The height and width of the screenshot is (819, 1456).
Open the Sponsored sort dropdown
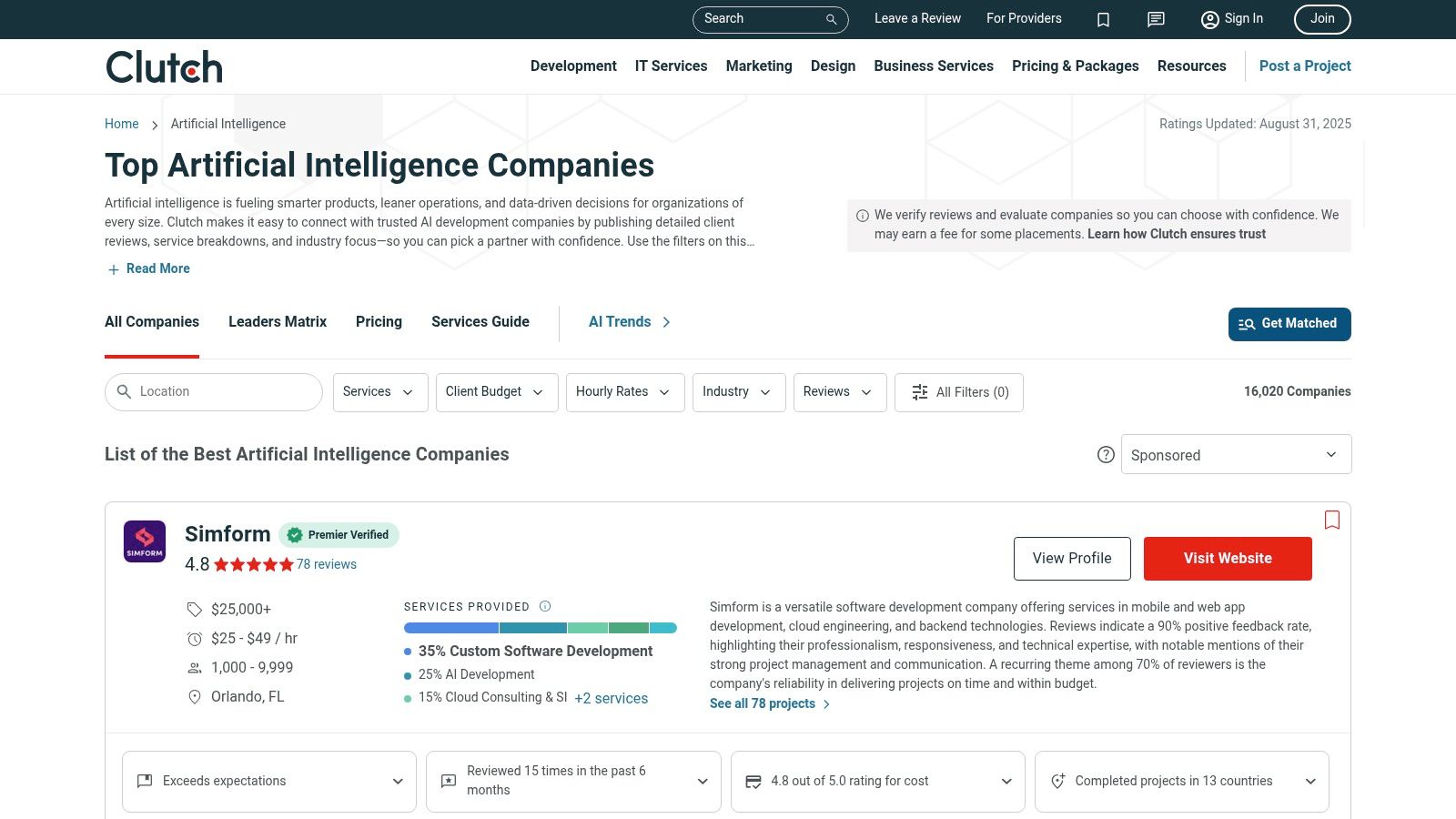[1236, 455]
